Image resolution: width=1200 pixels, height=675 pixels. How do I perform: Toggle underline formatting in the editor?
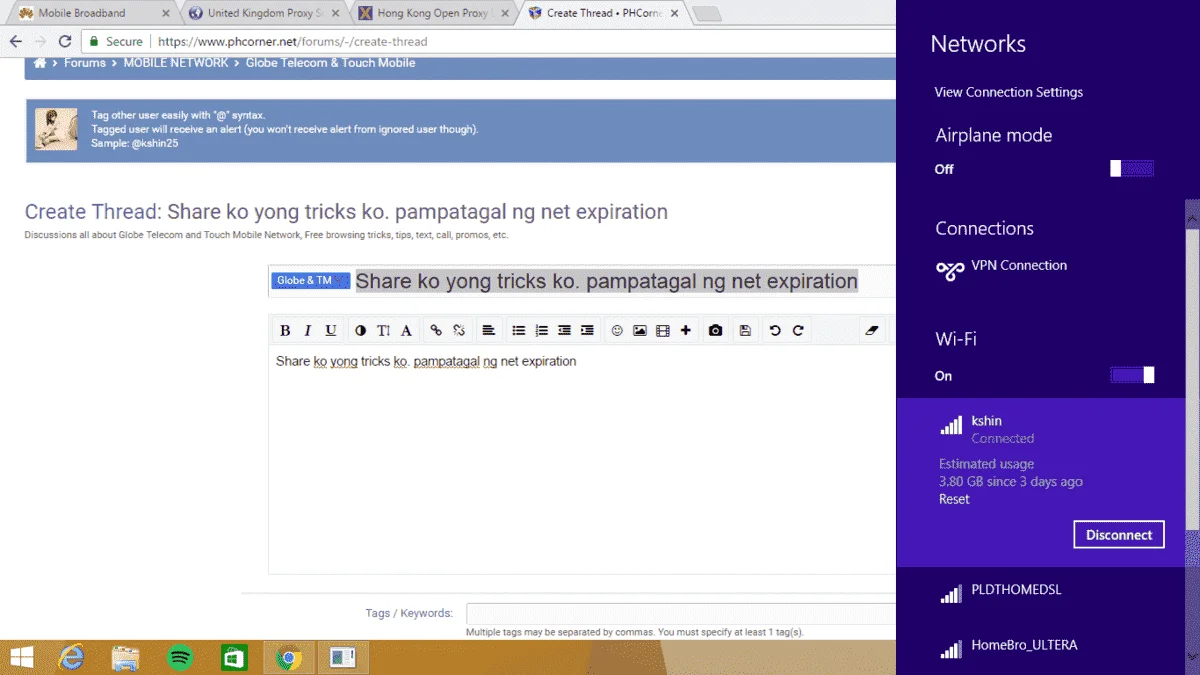pos(331,331)
